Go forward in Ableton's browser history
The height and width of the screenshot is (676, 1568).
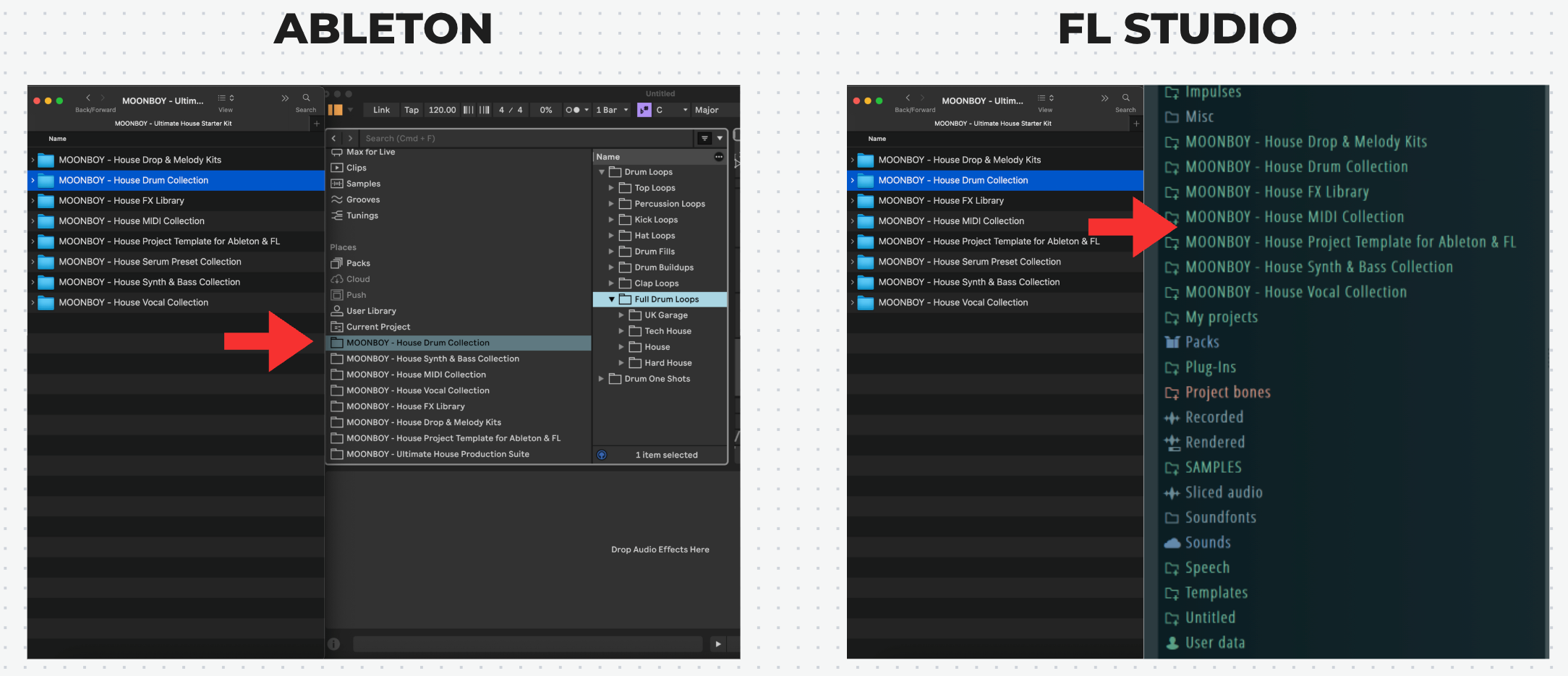coord(350,138)
